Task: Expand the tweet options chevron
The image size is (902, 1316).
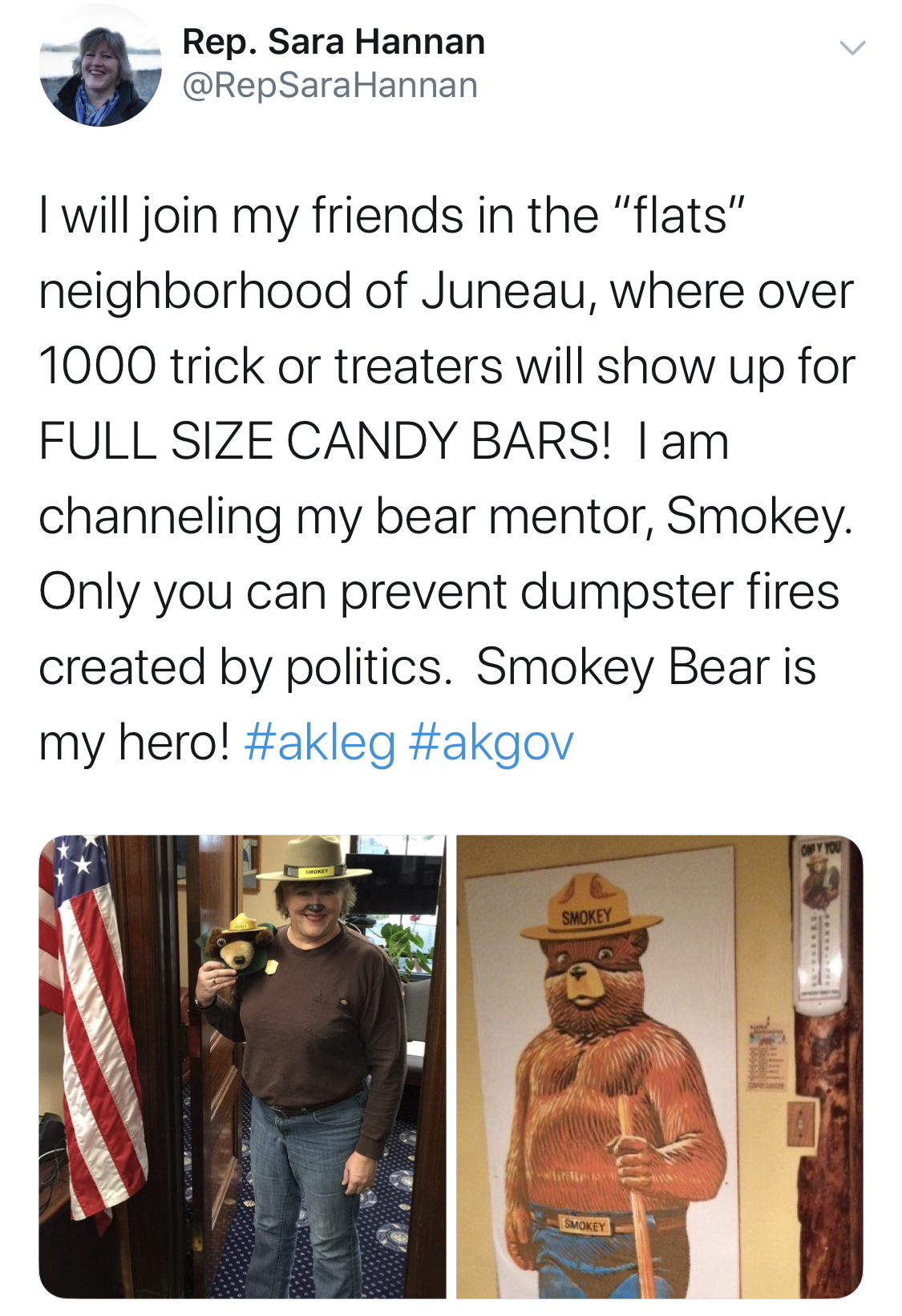Action: [852, 48]
